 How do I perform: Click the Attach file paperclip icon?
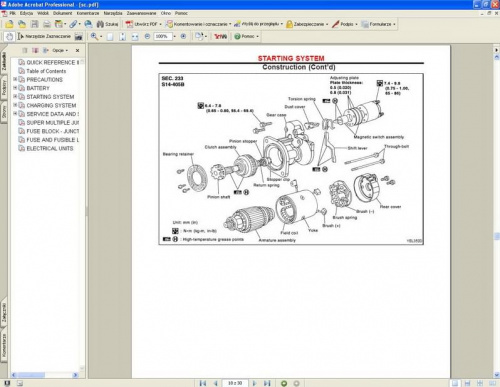point(73,24)
